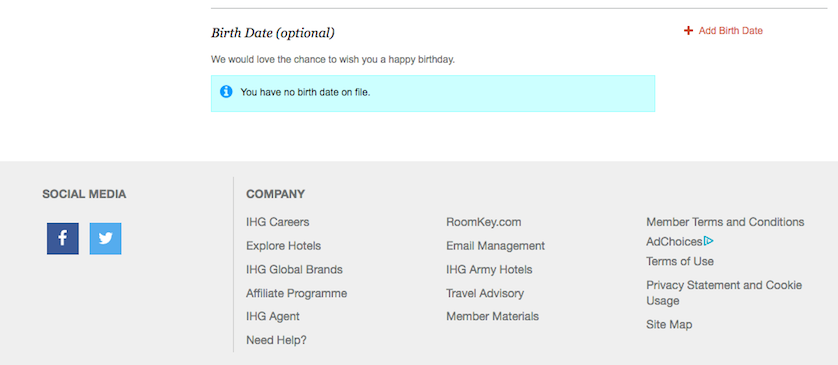Image resolution: width=838 pixels, height=365 pixels.
Task: Read Member Terms and Conditions
Action: [725, 222]
